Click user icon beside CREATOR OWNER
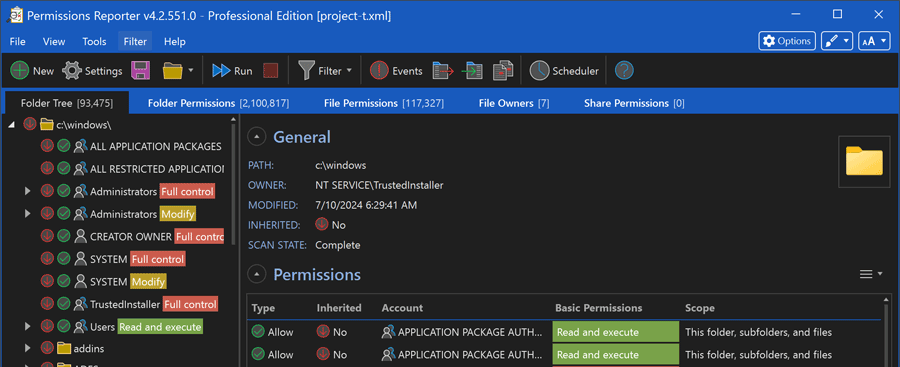 [80, 237]
